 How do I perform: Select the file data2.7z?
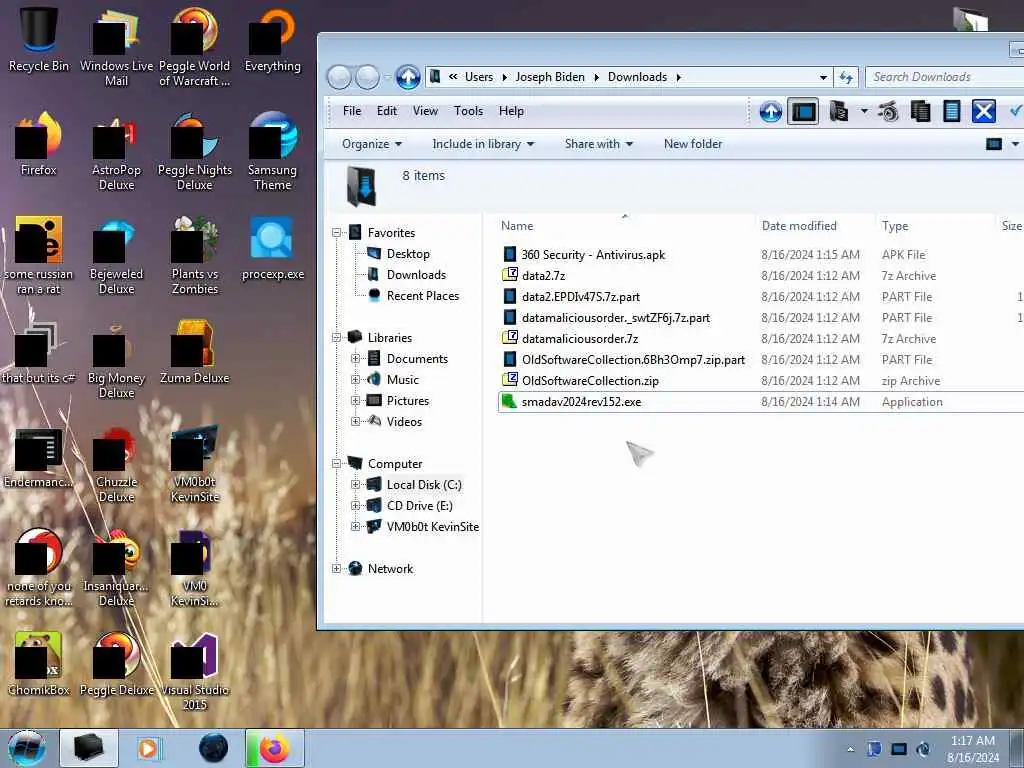543,276
